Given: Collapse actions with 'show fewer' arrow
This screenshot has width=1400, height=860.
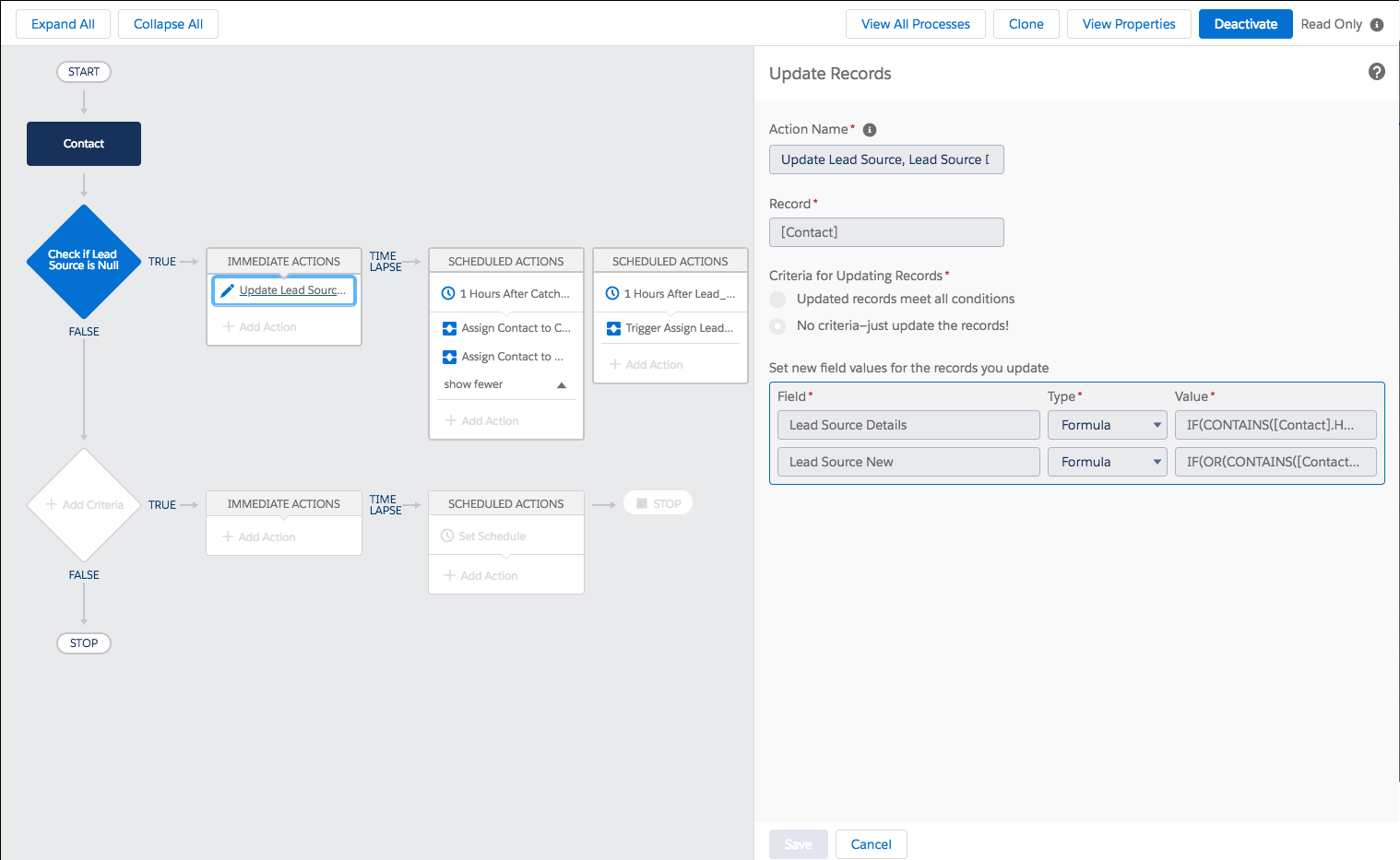Looking at the screenshot, I should click(561, 385).
